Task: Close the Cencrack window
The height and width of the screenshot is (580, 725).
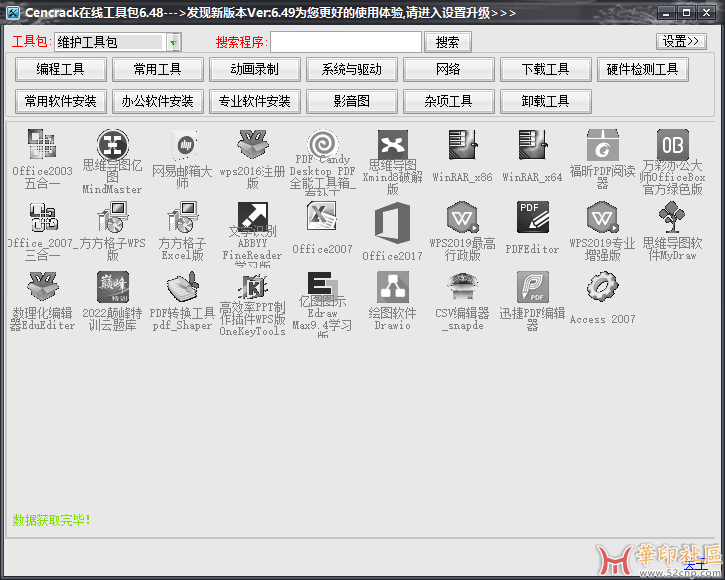Action: (x=707, y=13)
